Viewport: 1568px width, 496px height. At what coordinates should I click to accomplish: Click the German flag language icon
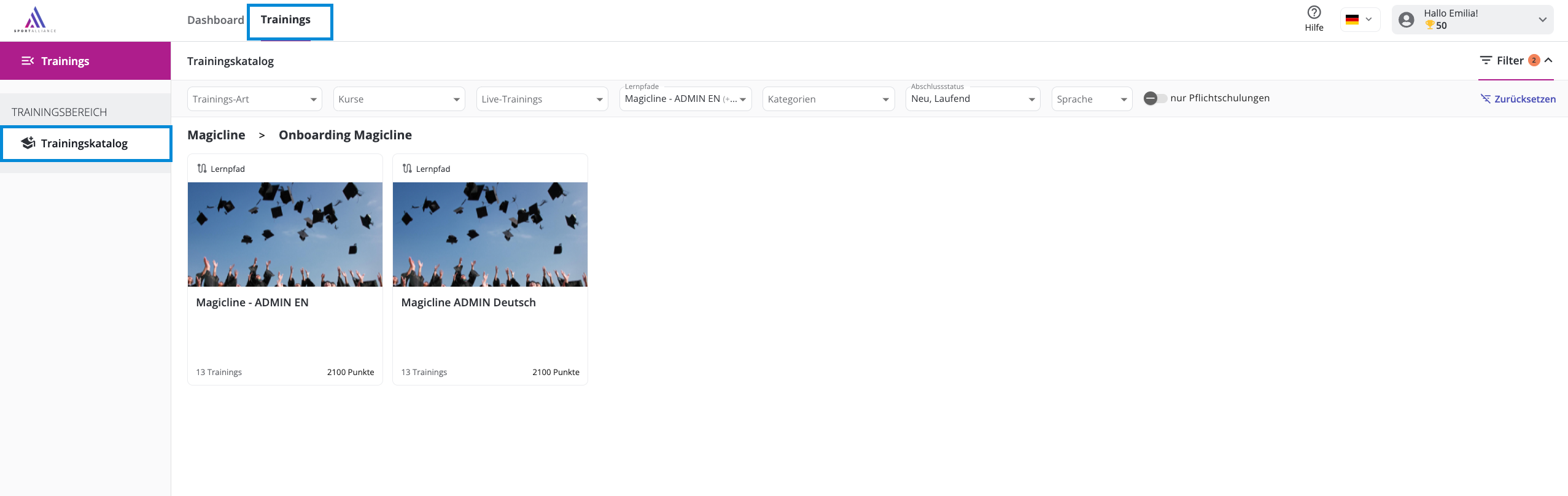pos(1352,20)
